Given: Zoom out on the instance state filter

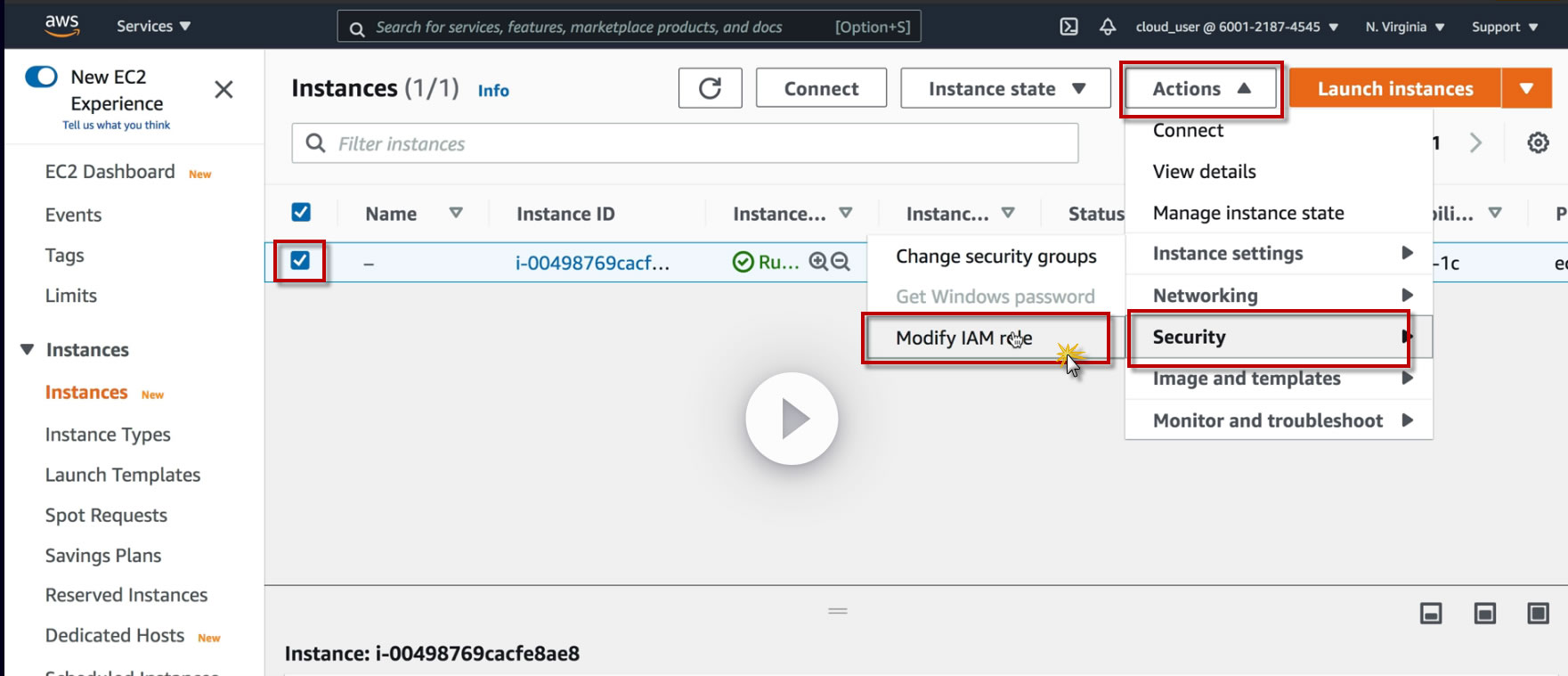Looking at the screenshot, I should [840, 262].
